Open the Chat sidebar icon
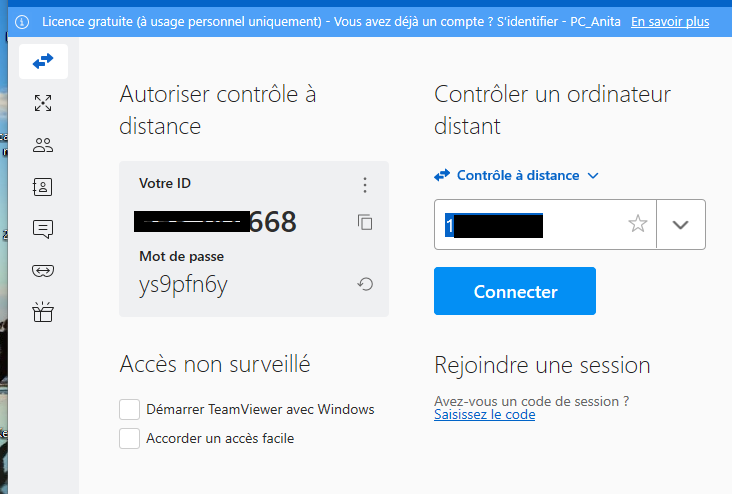This screenshot has height=494, width=732. tap(43, 229)
